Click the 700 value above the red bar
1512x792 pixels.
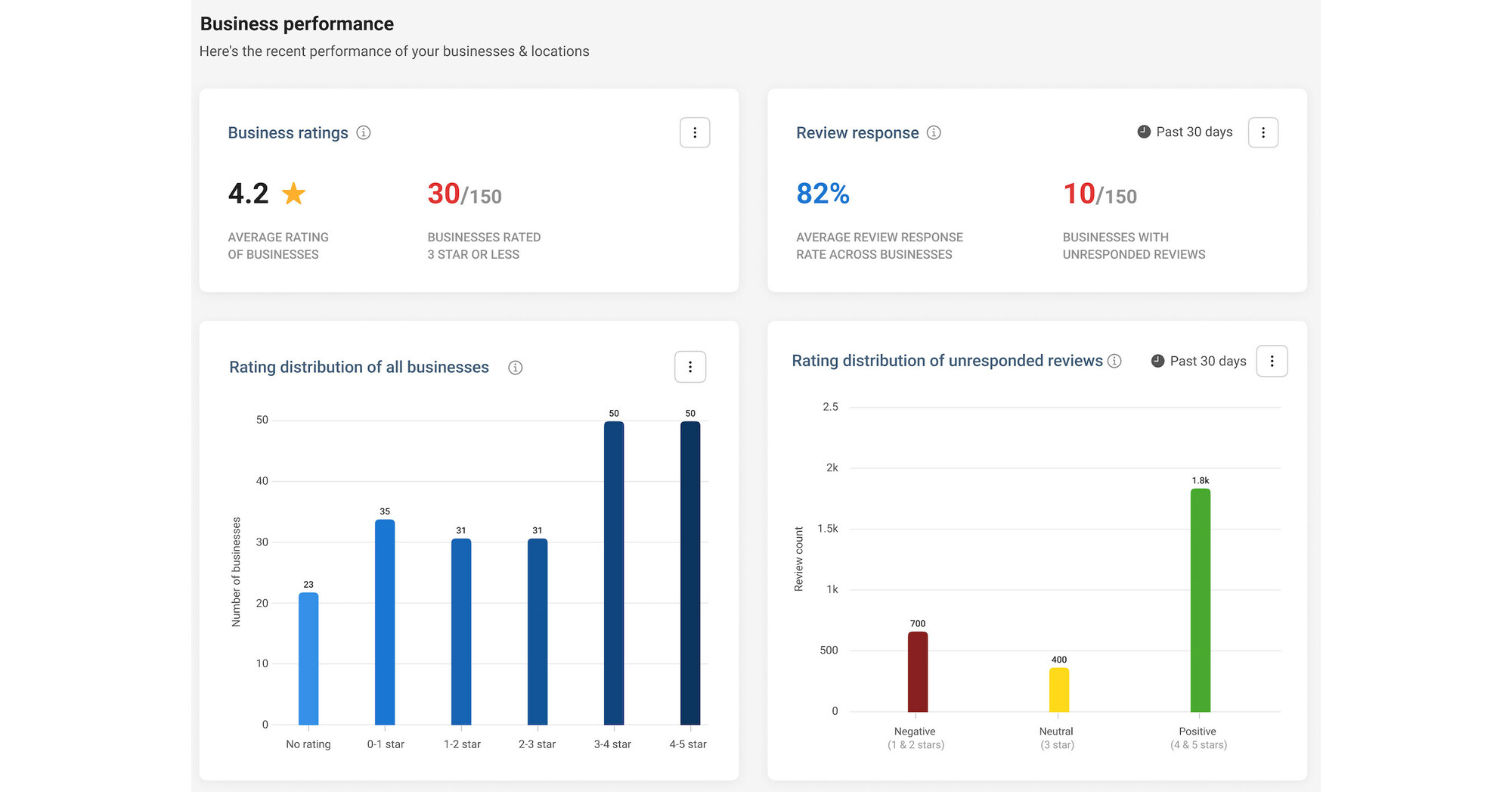pyautogui.click(x=918, y=624)
